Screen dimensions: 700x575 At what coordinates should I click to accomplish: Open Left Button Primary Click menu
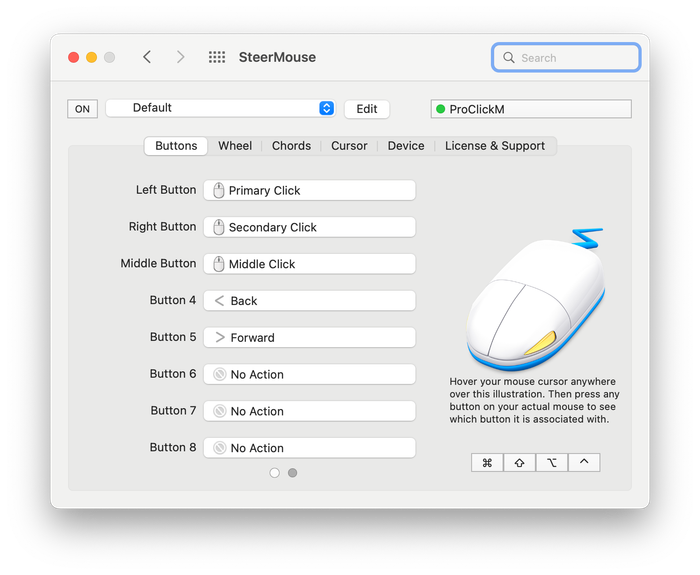pyautogui.click(x=309, y=190)
